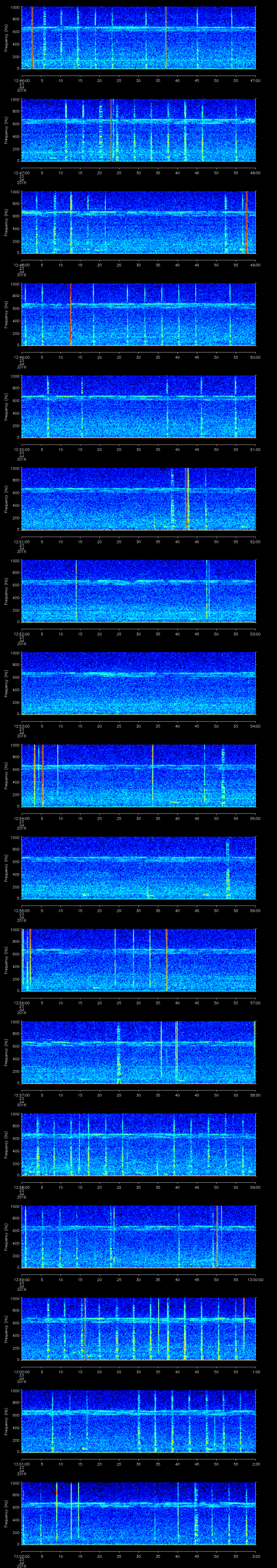Select the red vertical line in the 12:59:00 spectrogram

[x=217, y=1237]
